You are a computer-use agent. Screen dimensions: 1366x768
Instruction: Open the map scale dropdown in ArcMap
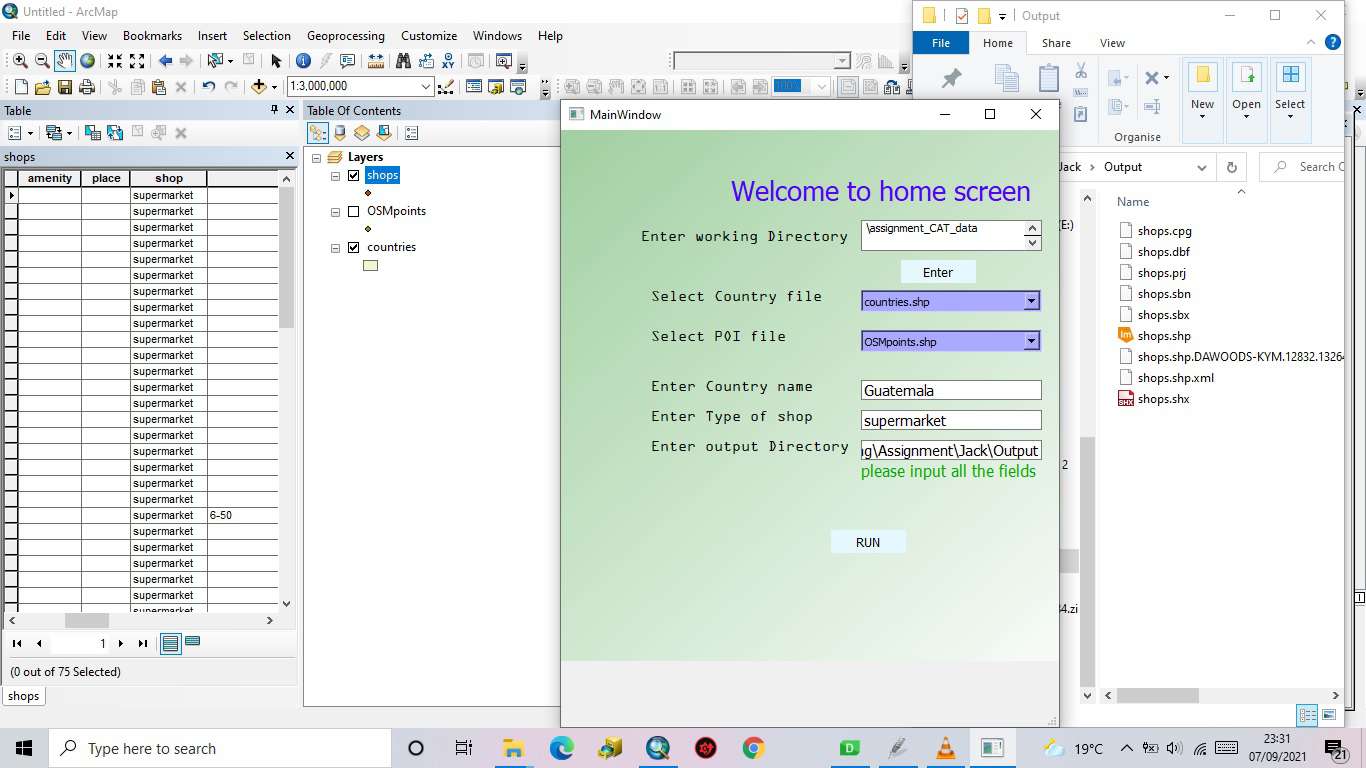tap(425, 87)
